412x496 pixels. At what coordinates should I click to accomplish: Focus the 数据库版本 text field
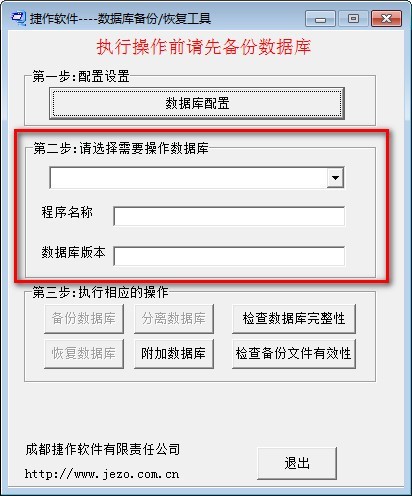point(229,256)
